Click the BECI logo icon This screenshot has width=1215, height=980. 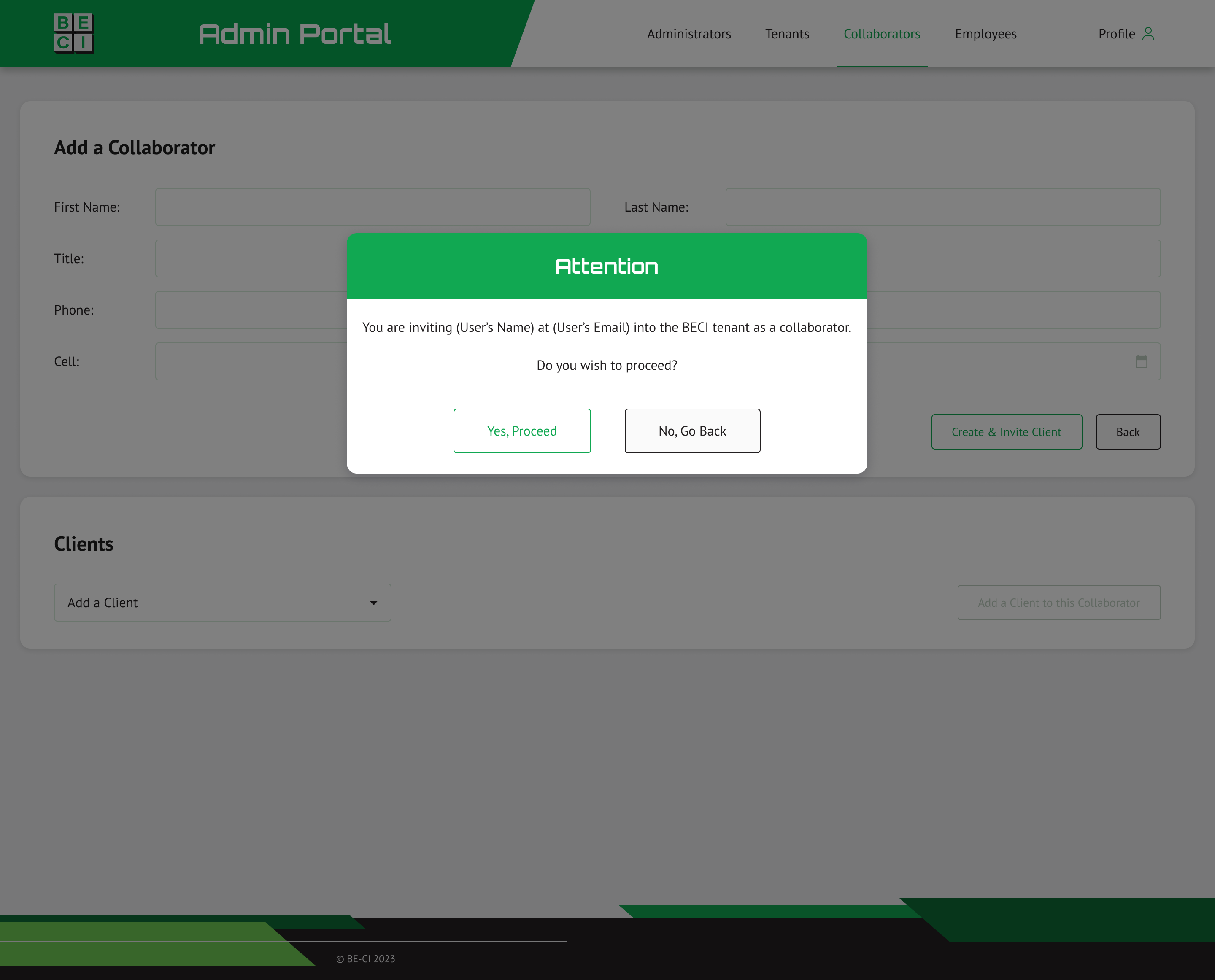[74, 33]
